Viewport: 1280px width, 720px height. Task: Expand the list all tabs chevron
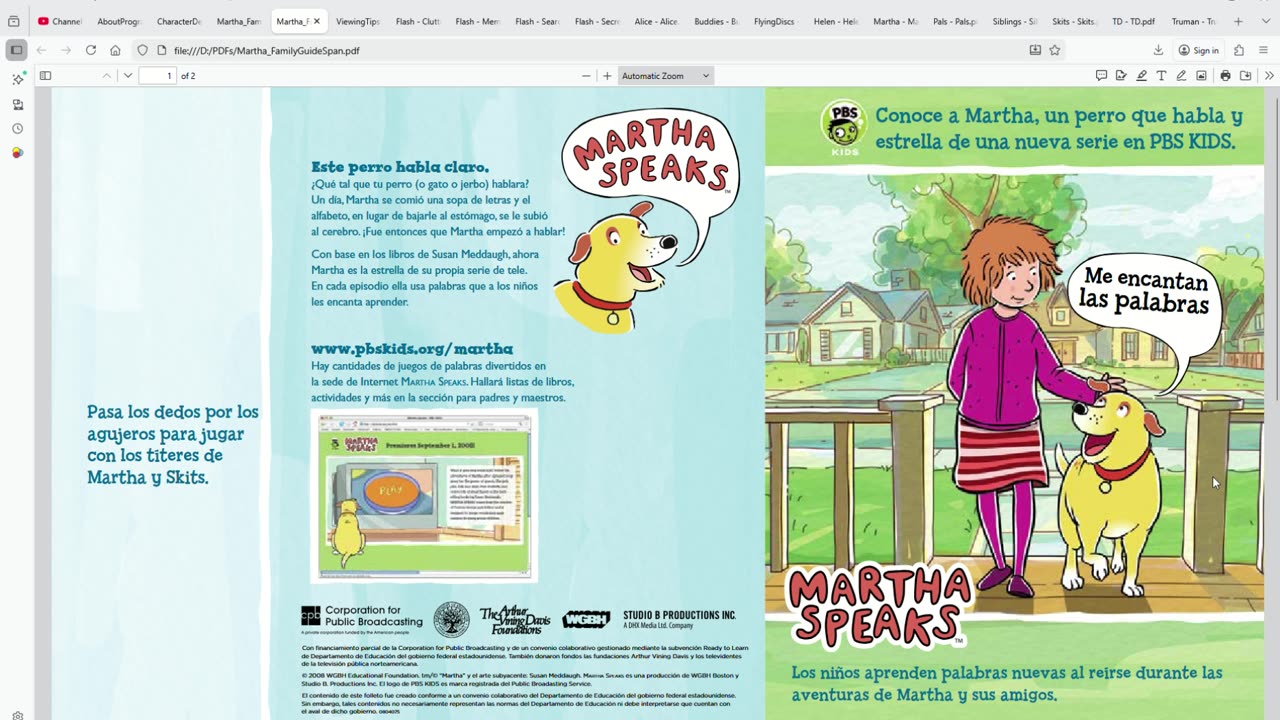coord(1264,21)
